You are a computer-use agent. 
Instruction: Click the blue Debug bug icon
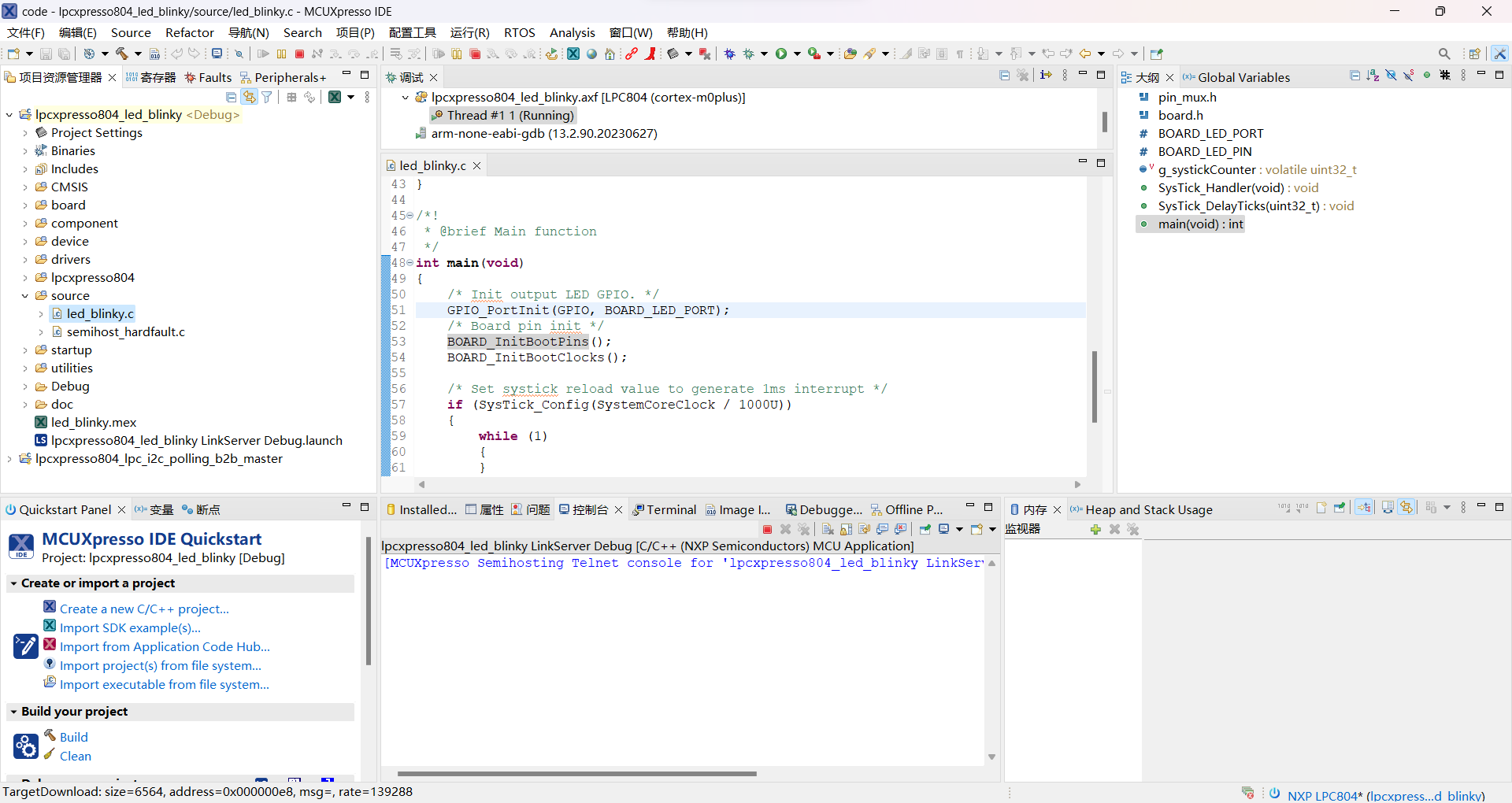(730, 54)
